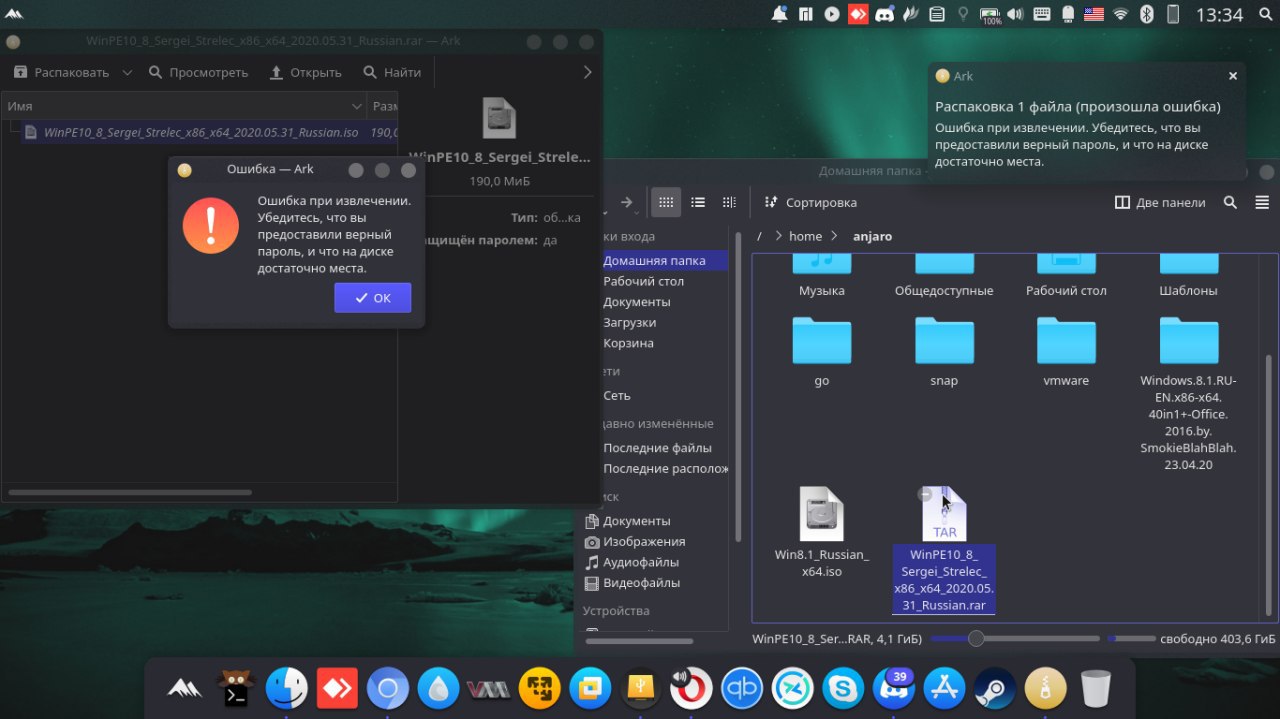The height and width of the screenshot is (719, 1280).
Task: Click Открыть (Open) in Ark toolbar
Action: pos(305,72)
